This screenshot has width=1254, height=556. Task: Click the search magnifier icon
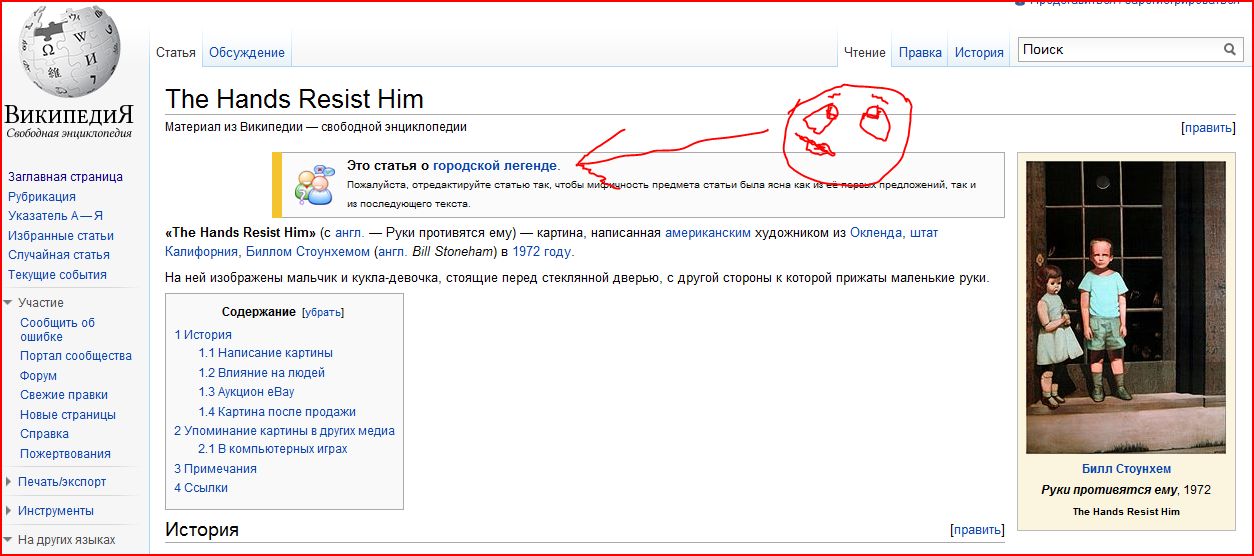(x=1230, y=50)
